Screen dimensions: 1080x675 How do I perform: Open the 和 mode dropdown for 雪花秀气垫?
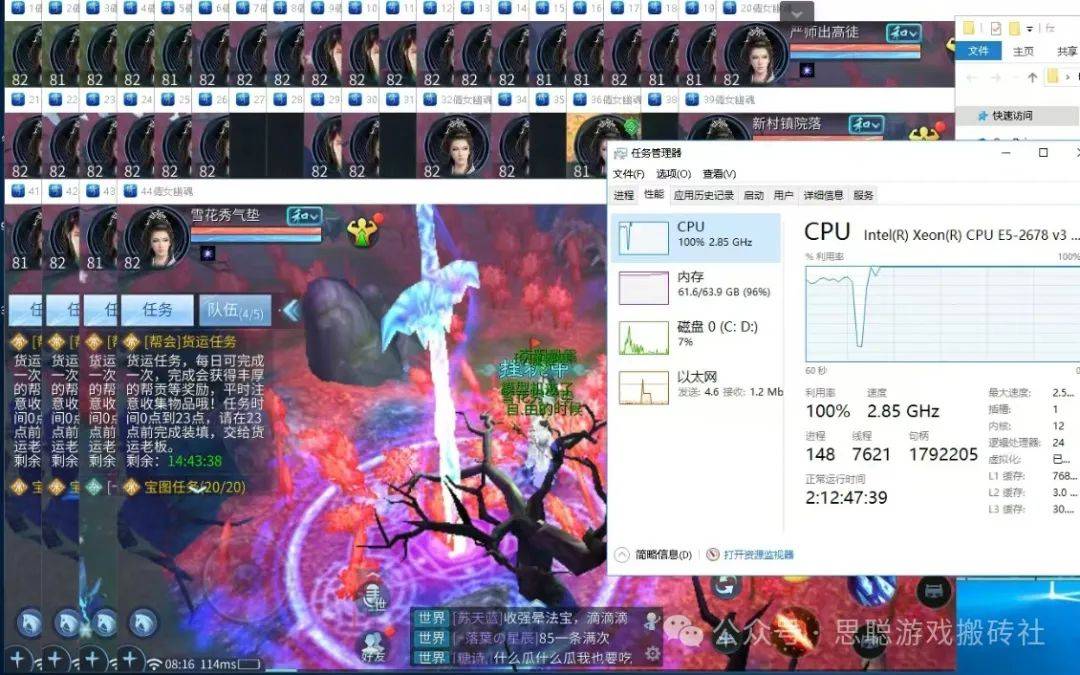(x=304, y=216)
